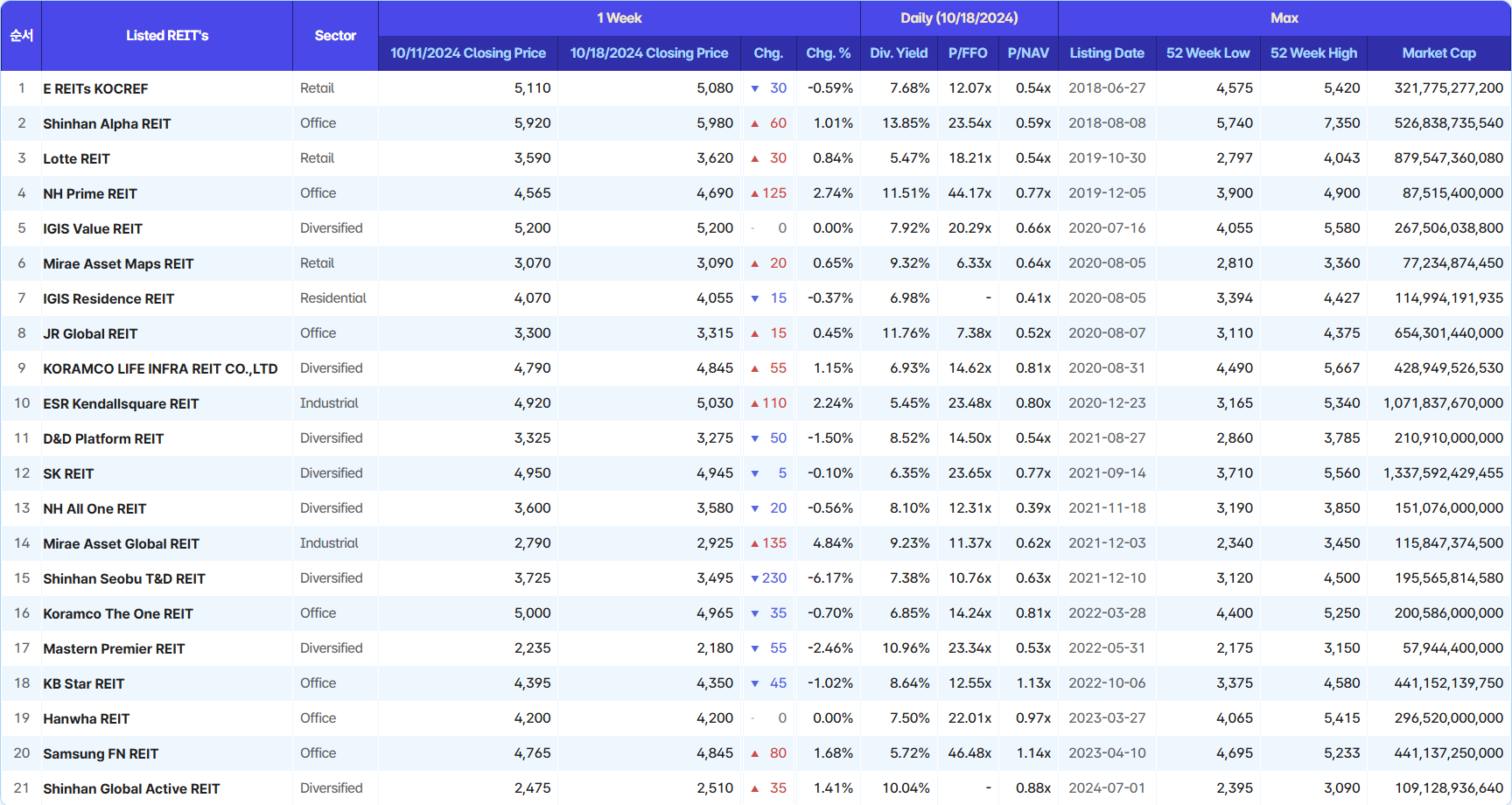Click the Listing Date column header
Viewport: 1512px width, 805px height.
point(1107,53)
